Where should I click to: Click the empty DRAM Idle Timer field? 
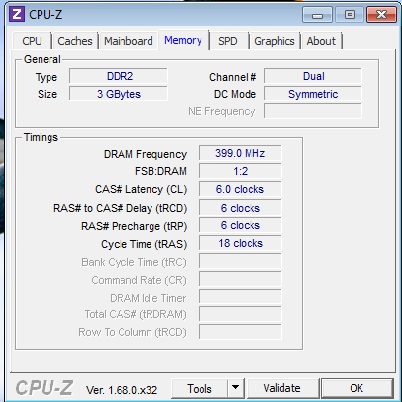[x=240, y=297]
